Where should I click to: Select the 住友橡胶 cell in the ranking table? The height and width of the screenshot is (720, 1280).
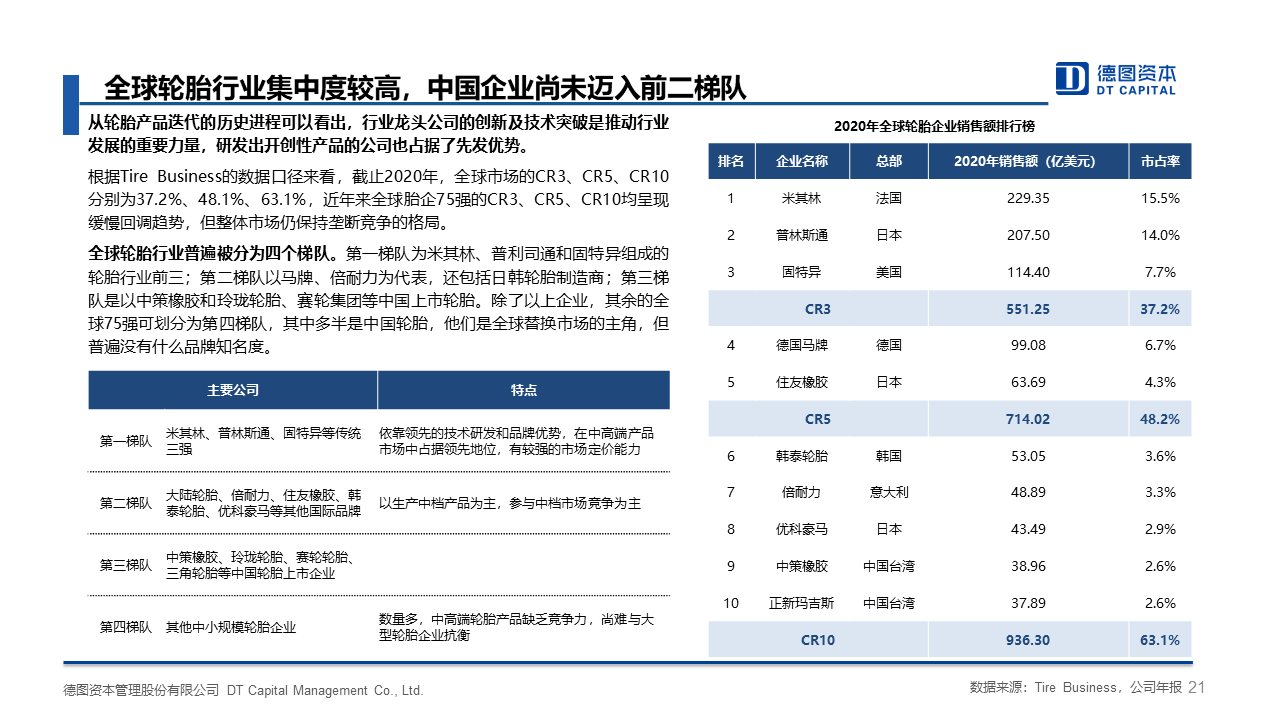tap(801, 382)
